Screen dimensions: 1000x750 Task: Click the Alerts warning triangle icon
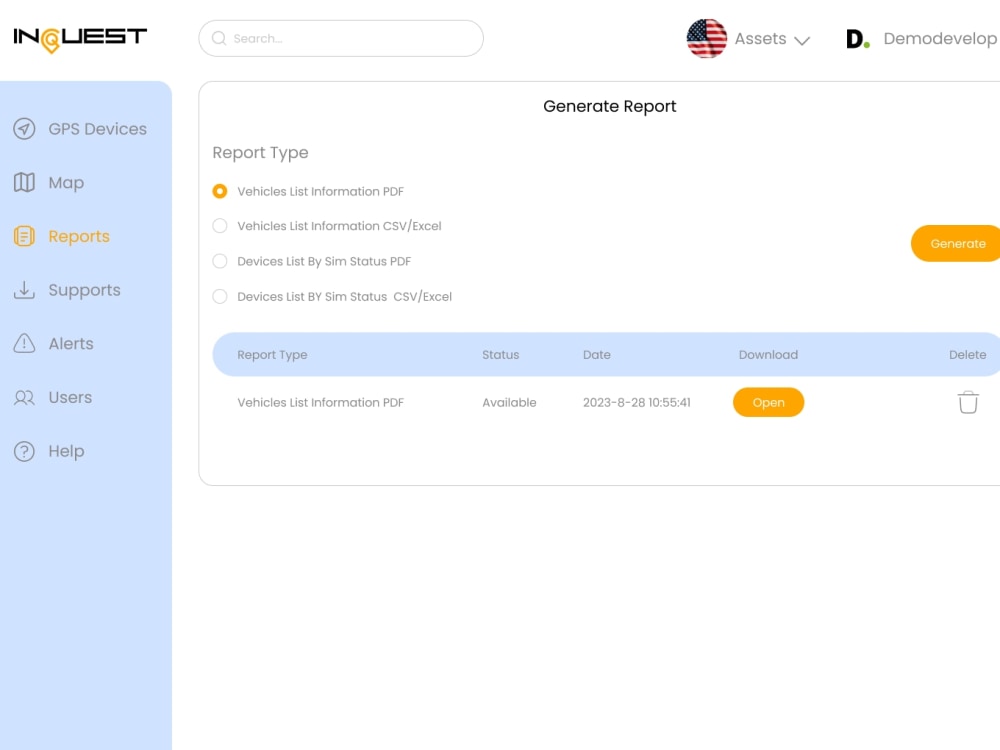point(24,343)
